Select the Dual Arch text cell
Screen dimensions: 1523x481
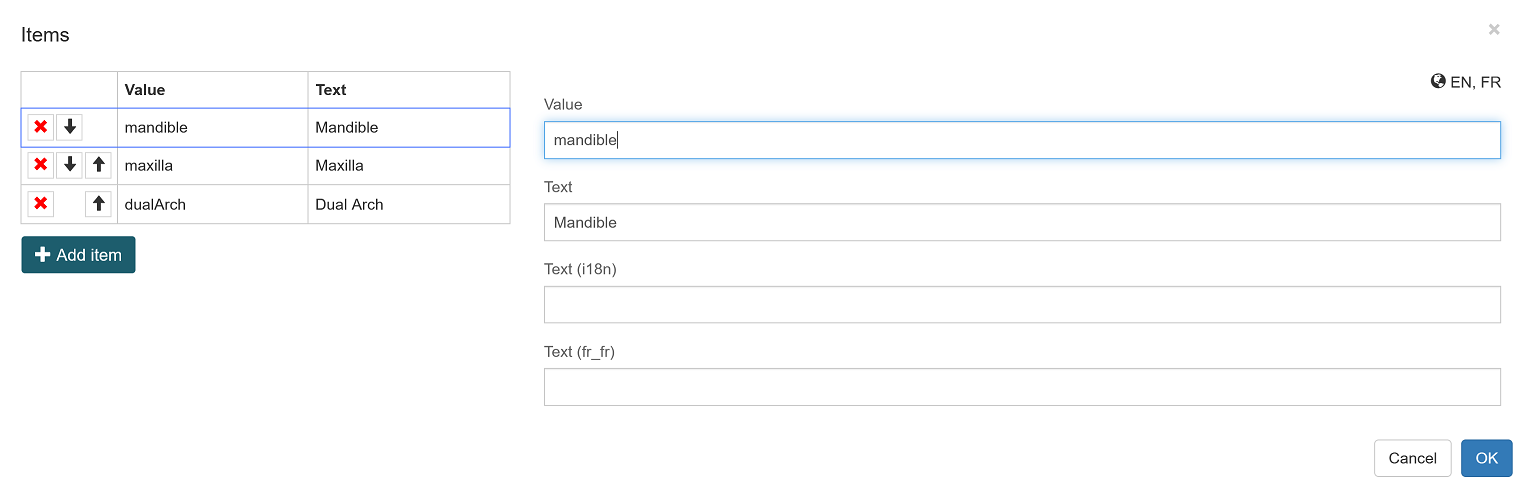408,205
